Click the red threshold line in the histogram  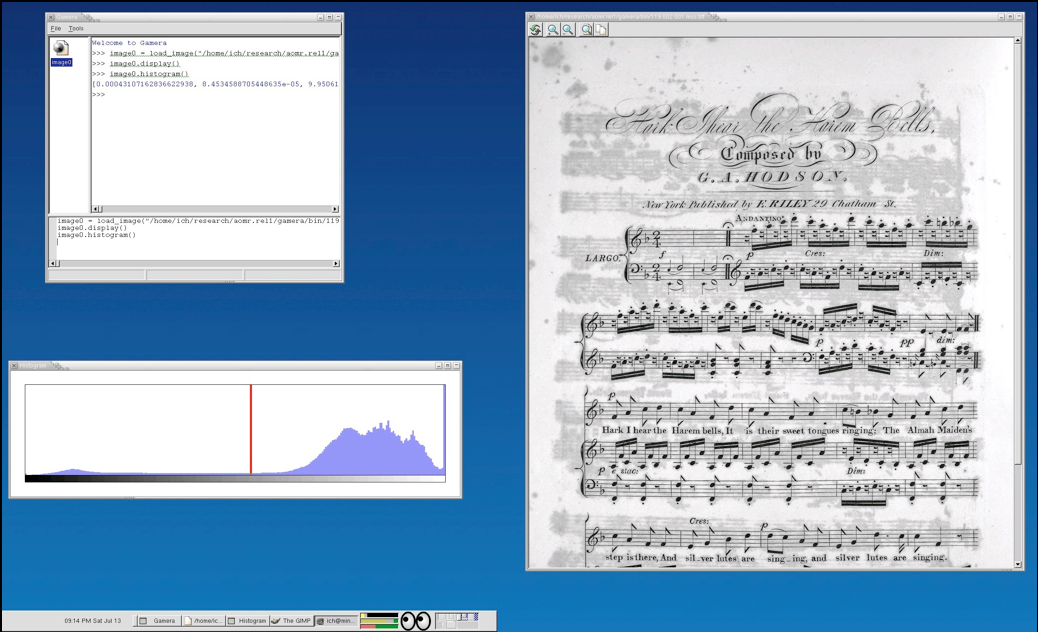pos(251,429)
